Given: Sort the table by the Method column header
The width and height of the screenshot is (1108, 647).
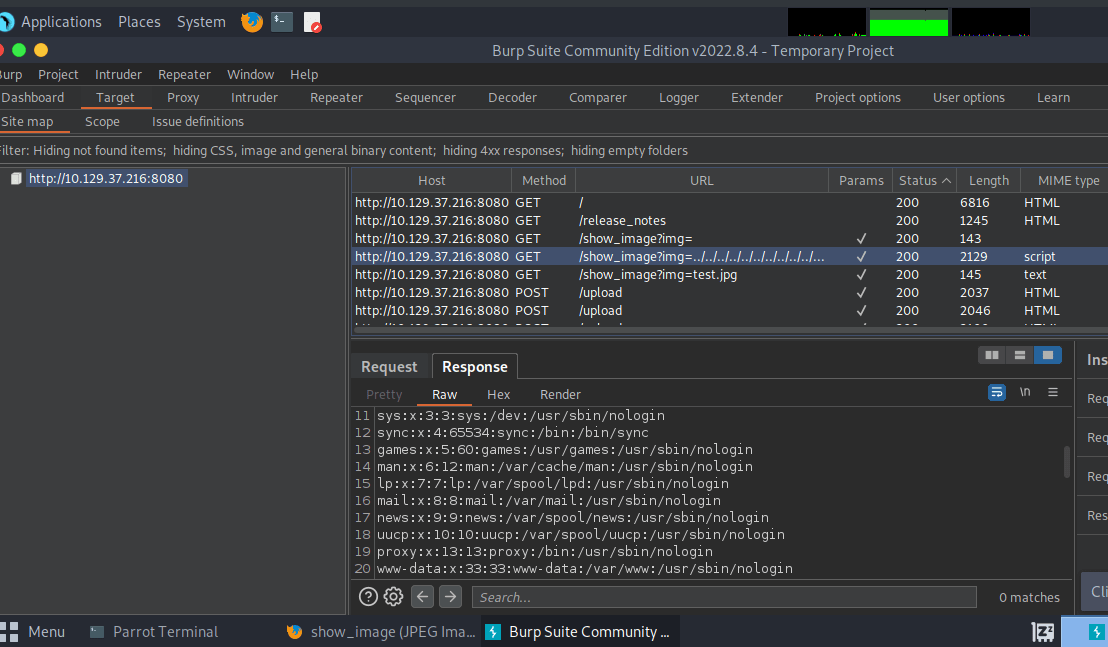Looking at the screenshot, I should click(543, 181).
